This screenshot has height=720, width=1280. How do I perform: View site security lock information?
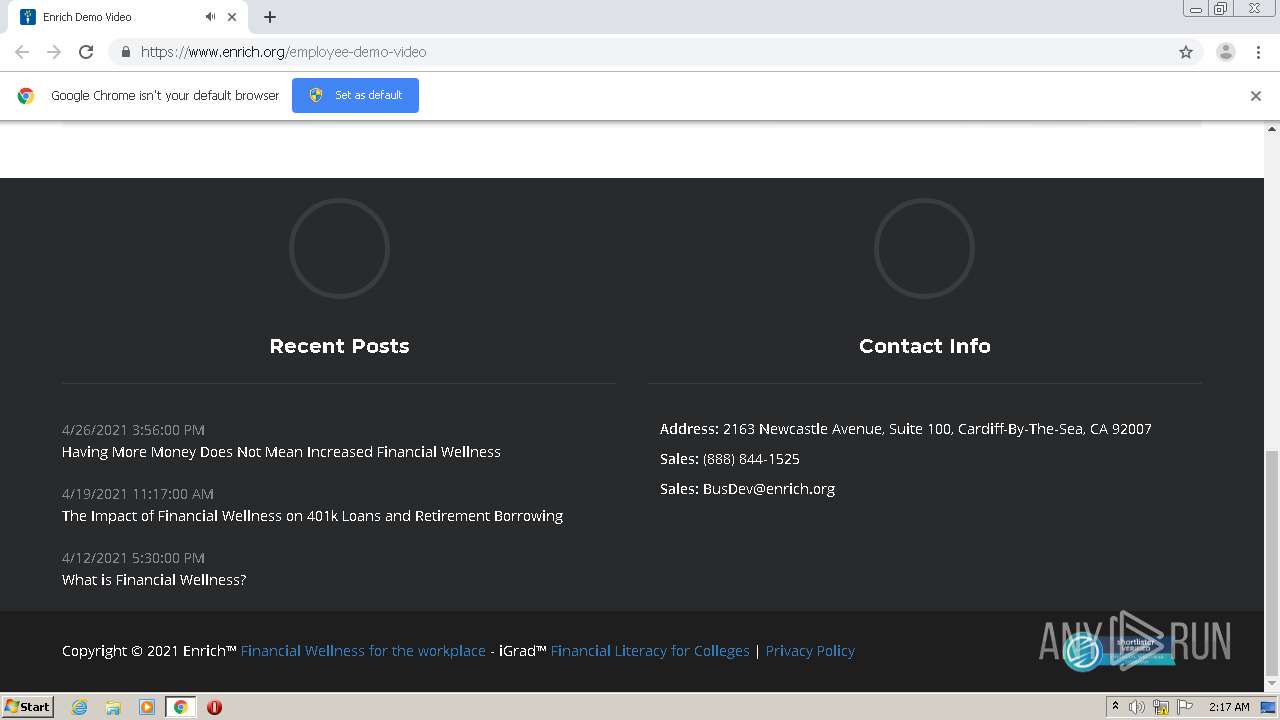click(x=125, y=52)
